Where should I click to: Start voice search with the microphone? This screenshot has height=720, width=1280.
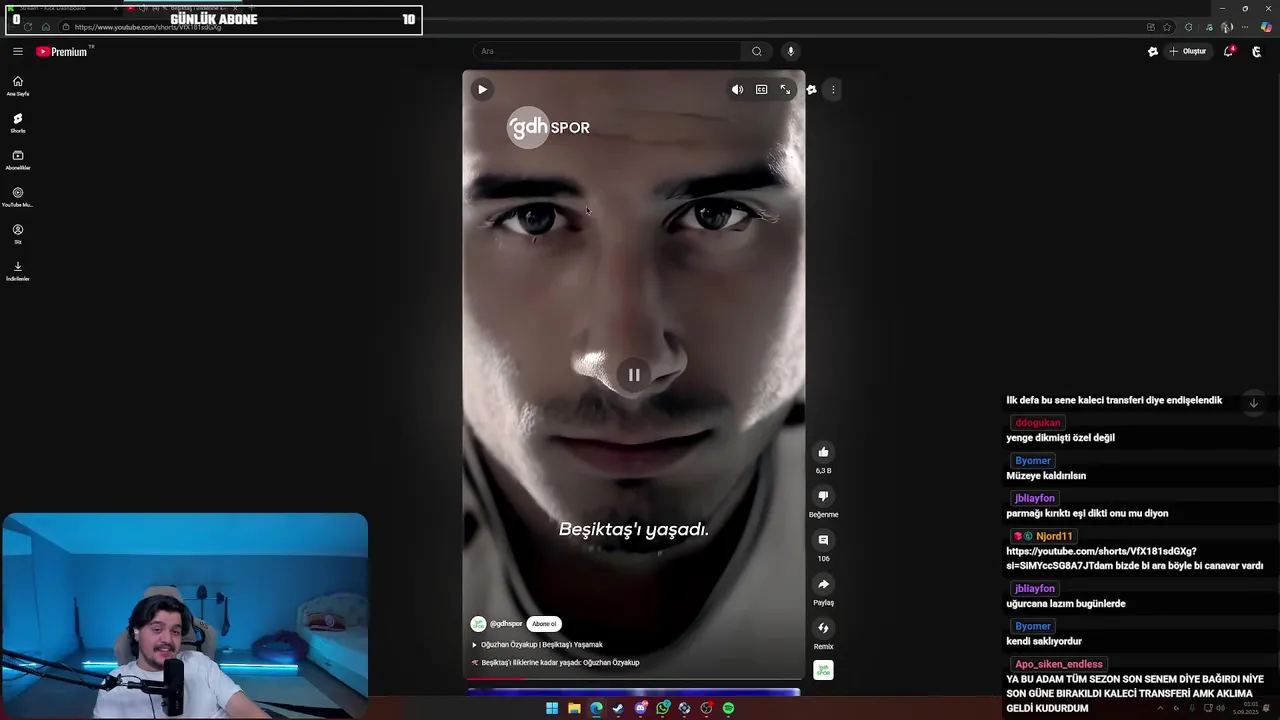(x=790, y=51)
